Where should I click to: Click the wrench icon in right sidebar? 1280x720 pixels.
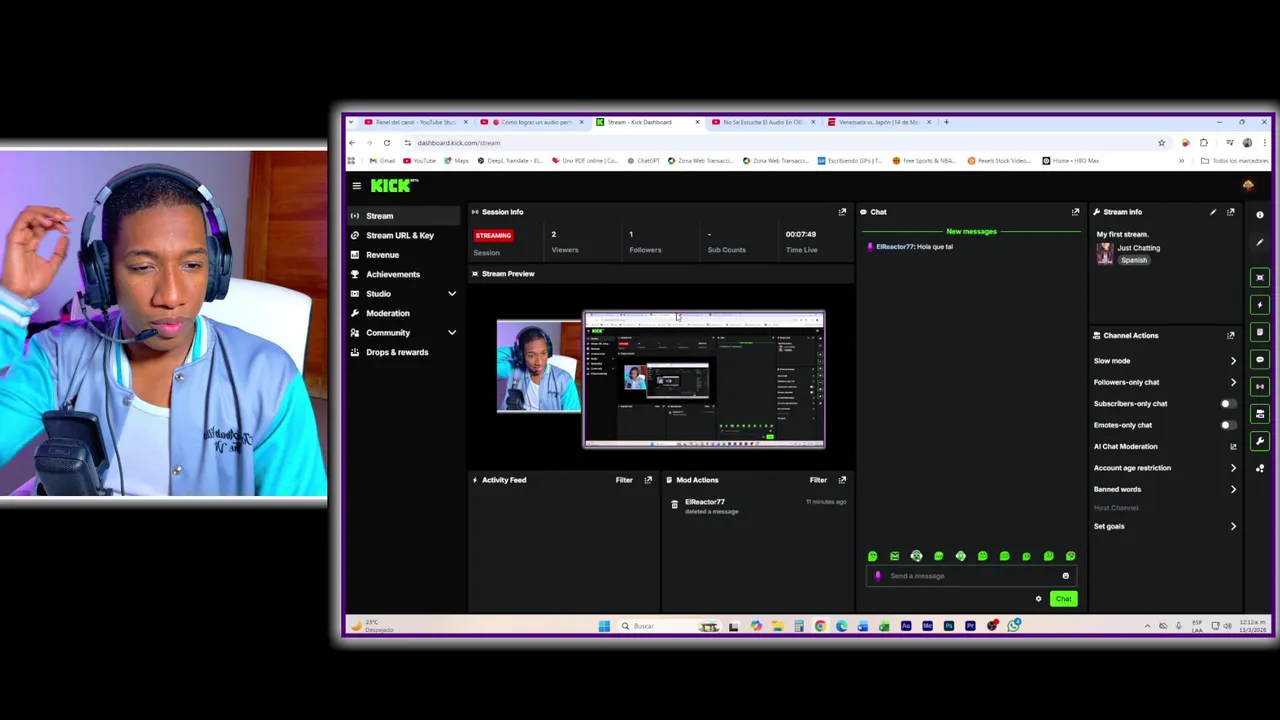tap(1260, 441)
